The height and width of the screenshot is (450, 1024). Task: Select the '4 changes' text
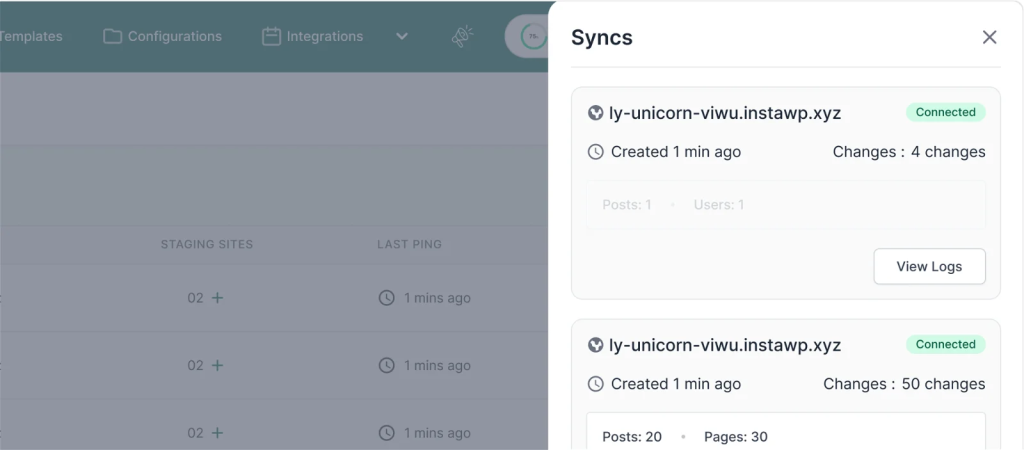point(948,152)
